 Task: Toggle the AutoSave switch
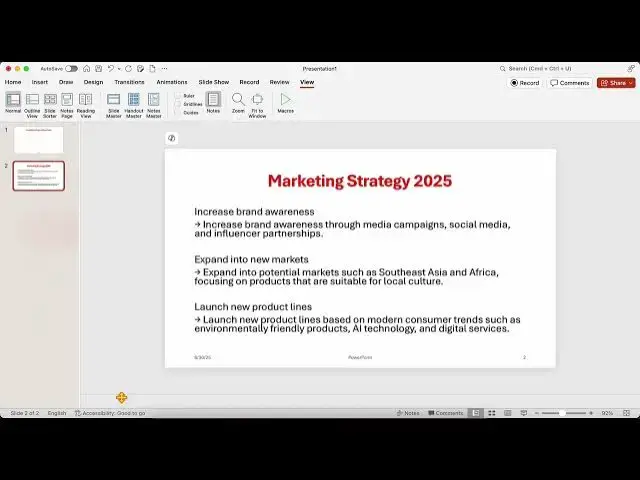(x=71, y=69)
